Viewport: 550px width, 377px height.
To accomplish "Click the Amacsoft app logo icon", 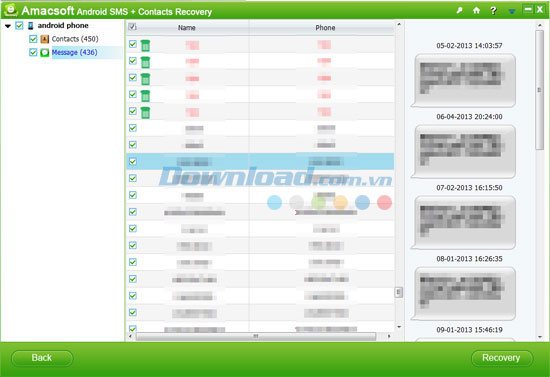I will pyautogui.click(x=11, y=10).
